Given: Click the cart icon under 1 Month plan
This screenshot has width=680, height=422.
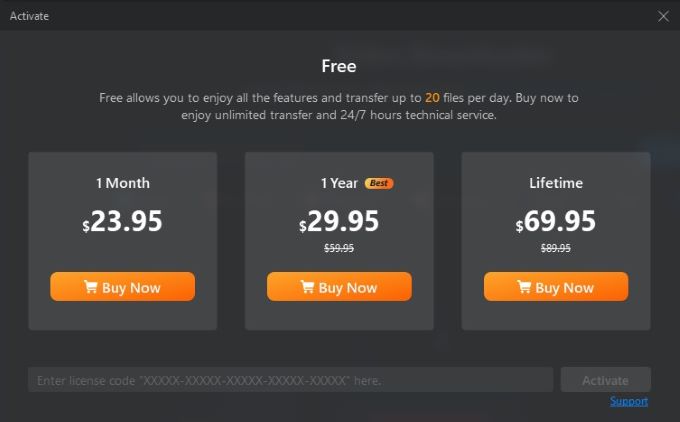Looking at the screenshot, I should pos(91,288).
